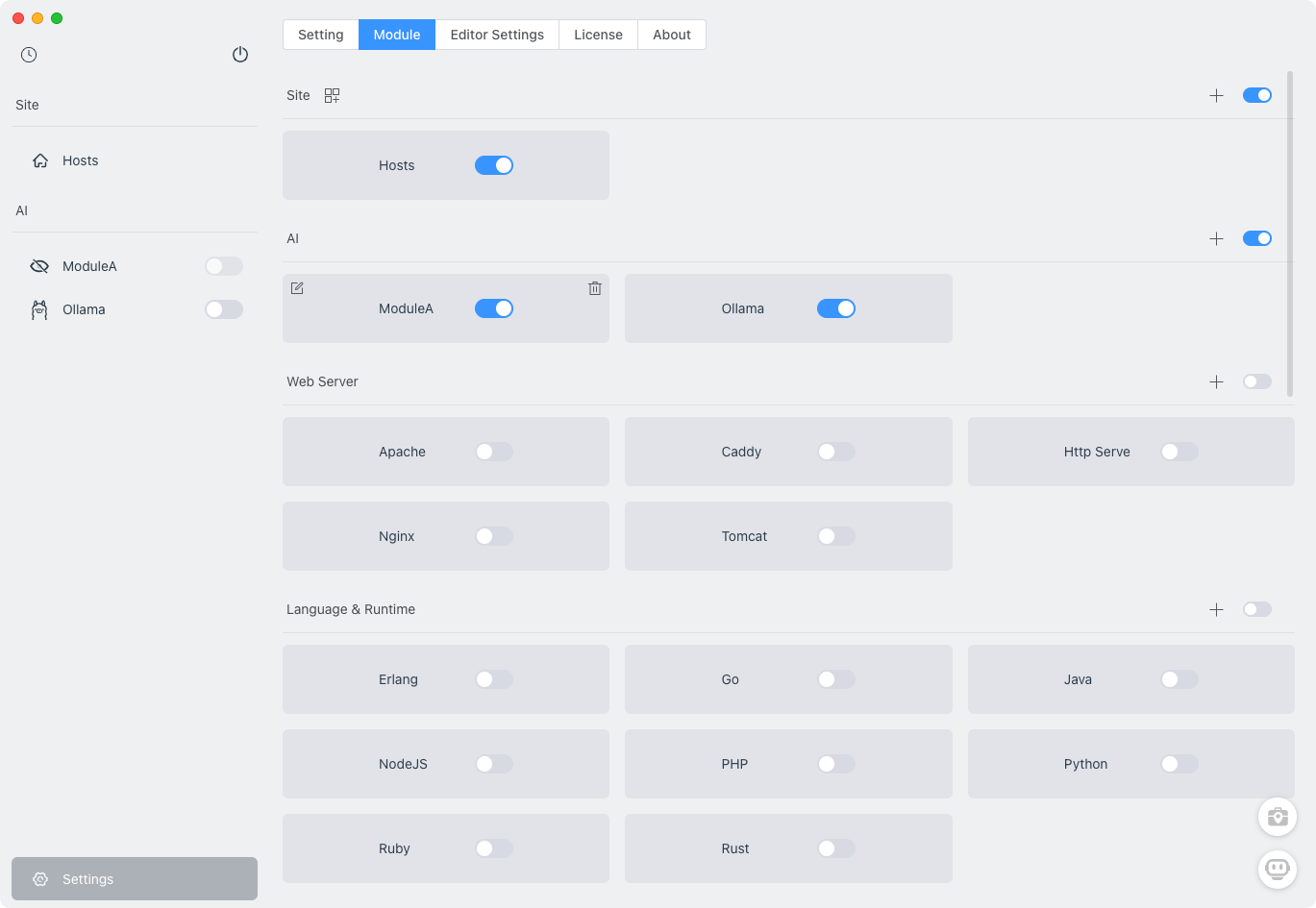The height and width of the screenshot is (908, 1316).
Task: Click the camera screenshot button bottom right
Action: (x=1277, y=817)
